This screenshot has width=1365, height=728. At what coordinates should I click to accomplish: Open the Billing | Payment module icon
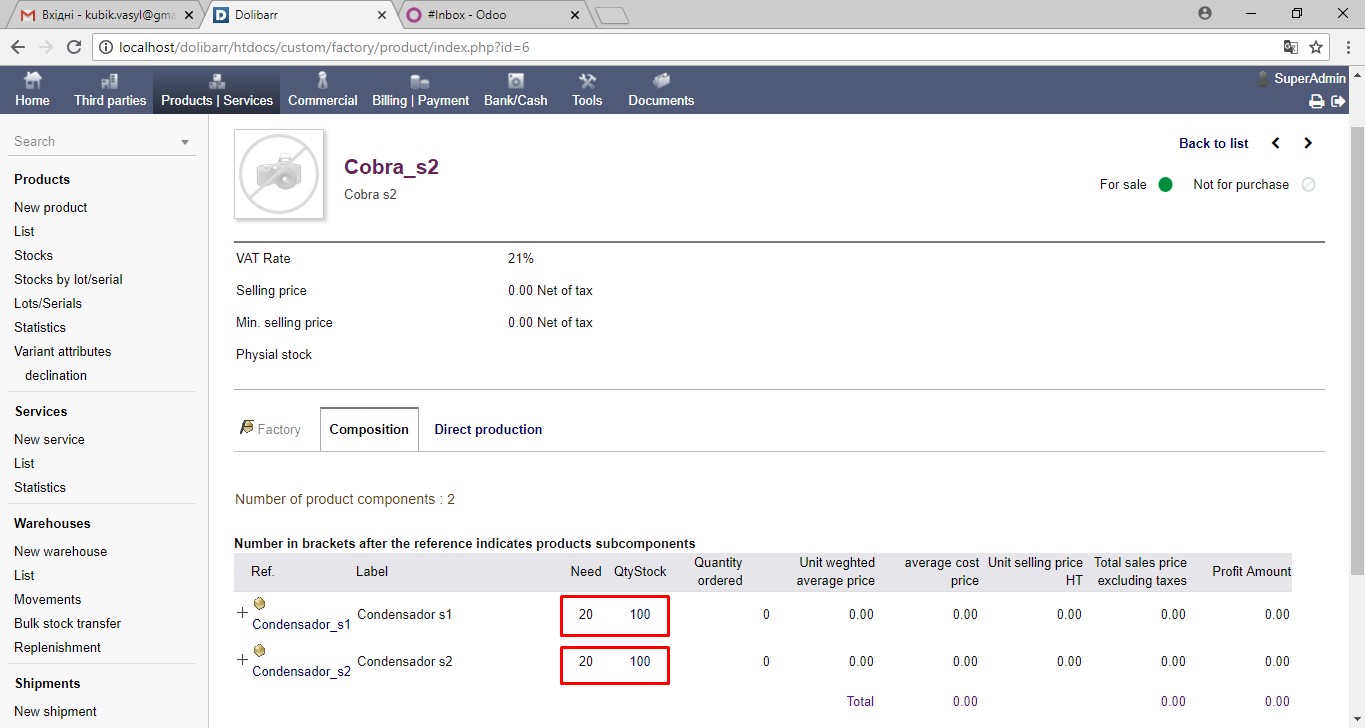[419, 82]
